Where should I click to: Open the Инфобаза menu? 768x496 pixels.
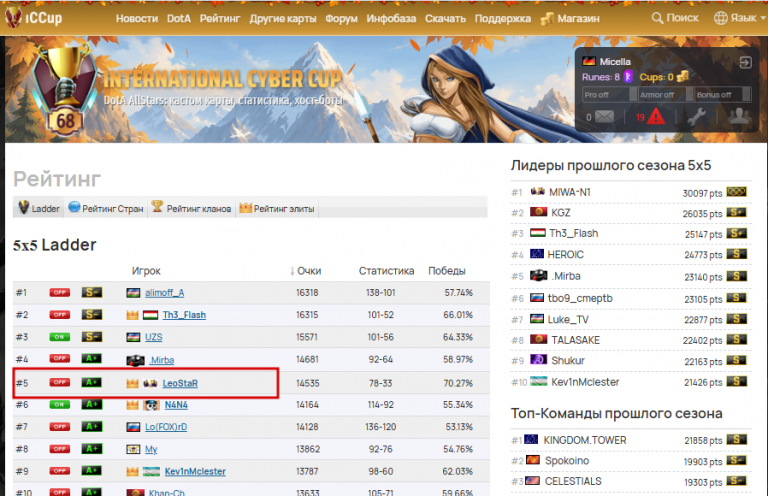pos(391,19)
